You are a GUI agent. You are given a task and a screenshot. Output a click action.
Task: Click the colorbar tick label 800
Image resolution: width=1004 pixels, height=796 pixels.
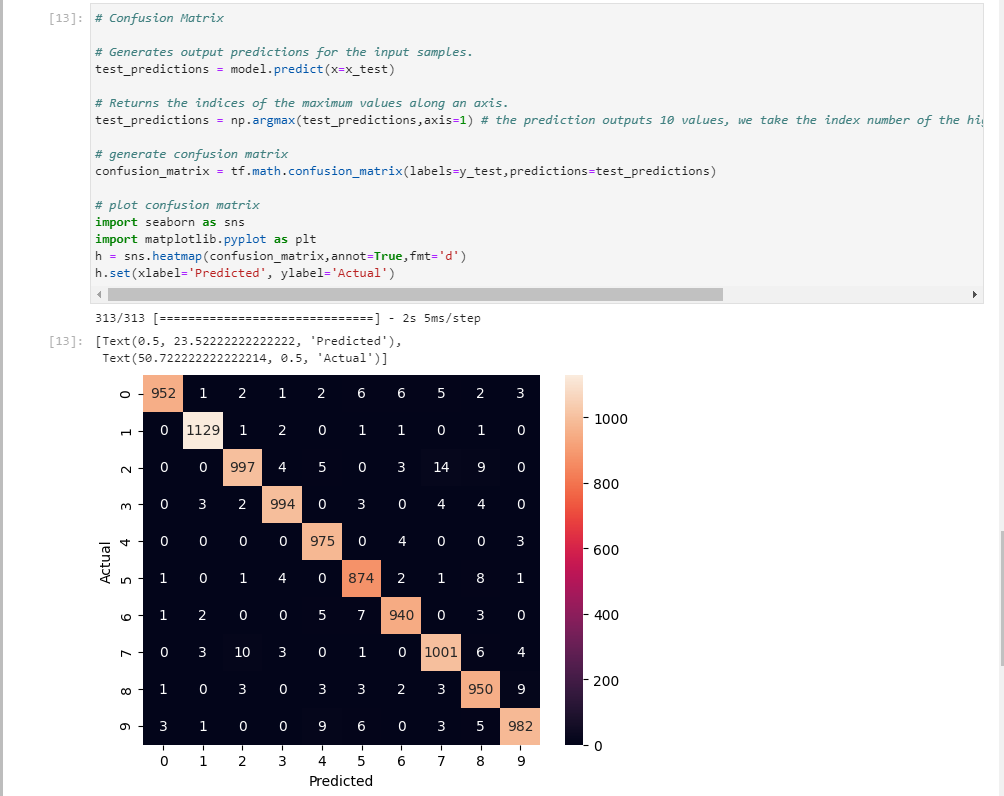[x=606, y=485]
